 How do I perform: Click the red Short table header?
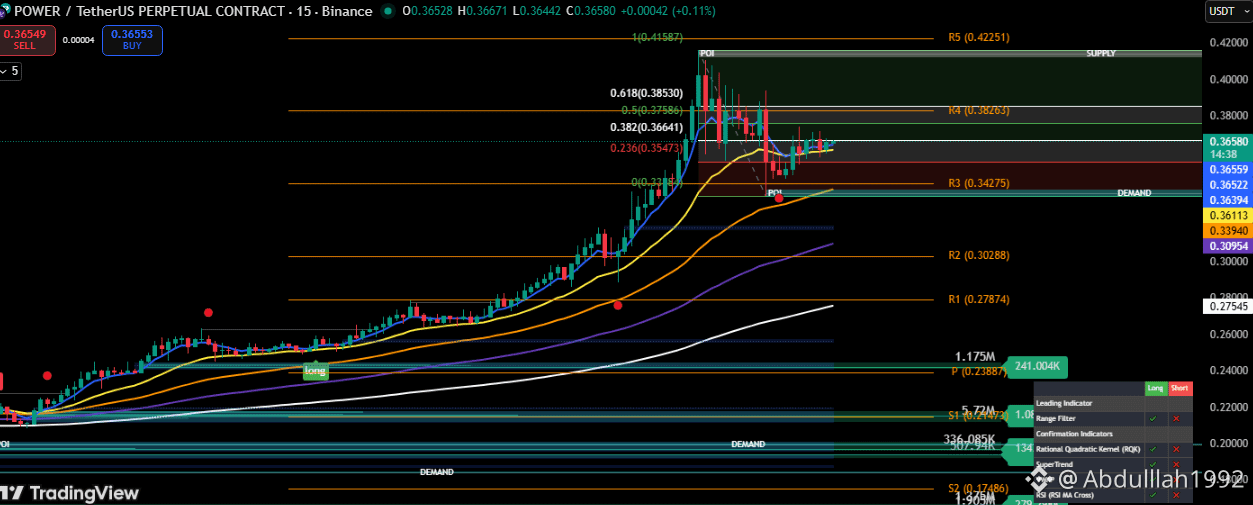pos(1180,388)
